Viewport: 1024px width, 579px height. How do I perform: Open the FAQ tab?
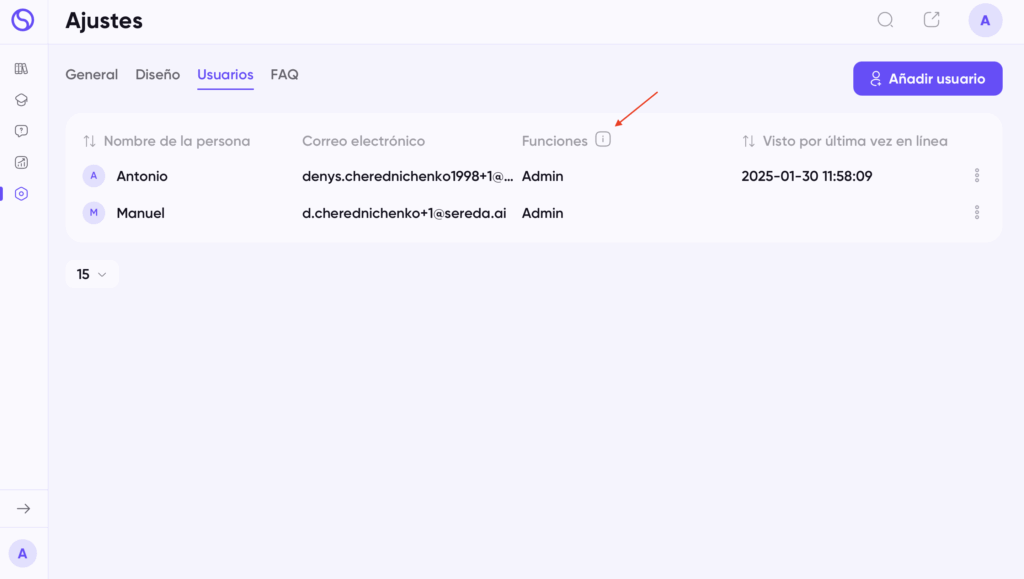tap(284, 74)
